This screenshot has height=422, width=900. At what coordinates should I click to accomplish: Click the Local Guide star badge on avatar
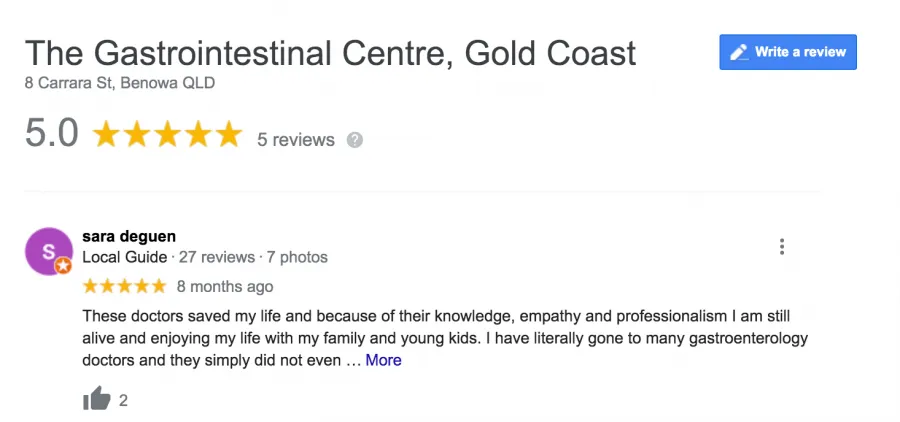click(63, 266)
